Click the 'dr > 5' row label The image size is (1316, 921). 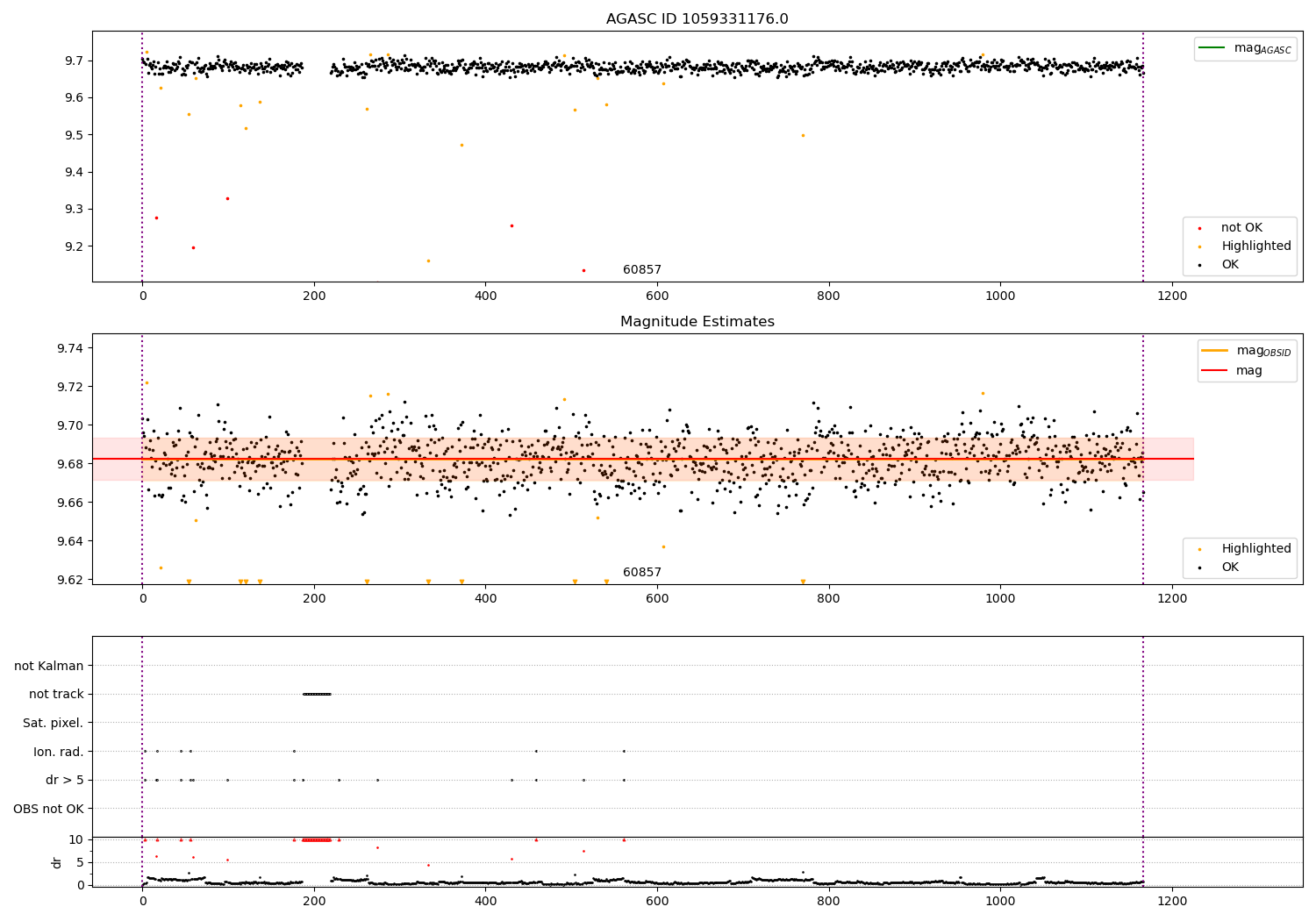65,780
